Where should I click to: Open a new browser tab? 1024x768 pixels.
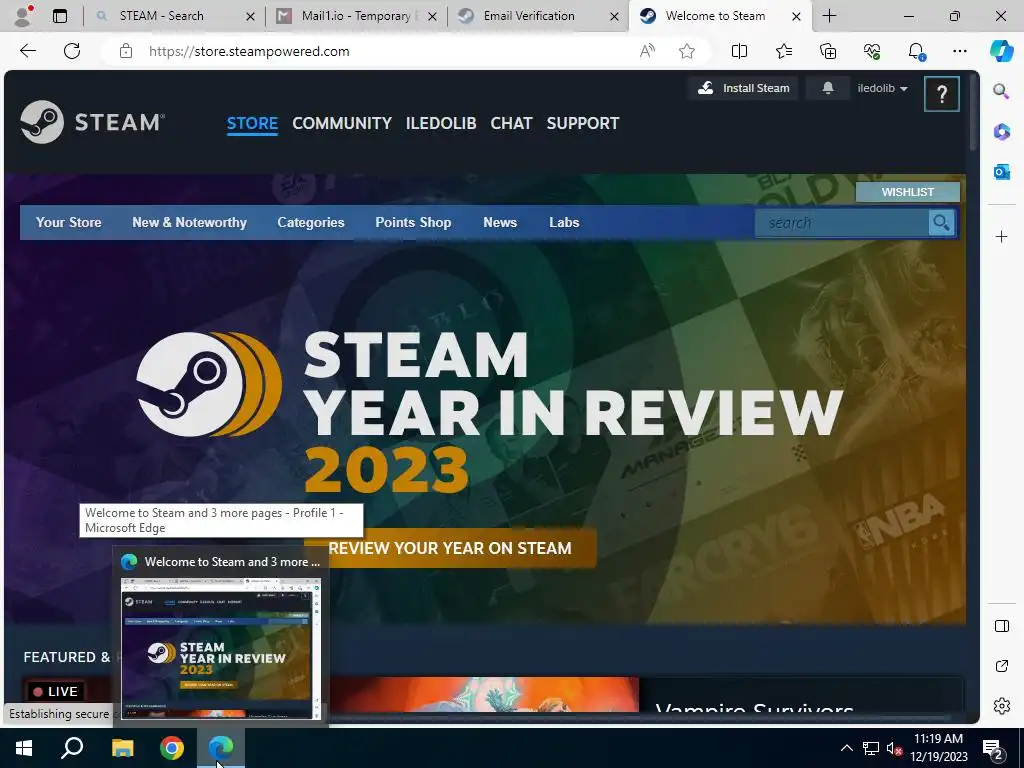click(x=829, y=16)
